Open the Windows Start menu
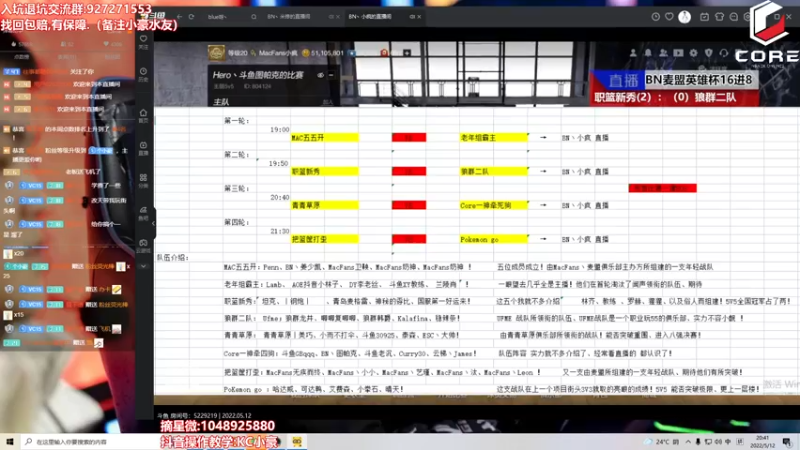 point(9,441)
